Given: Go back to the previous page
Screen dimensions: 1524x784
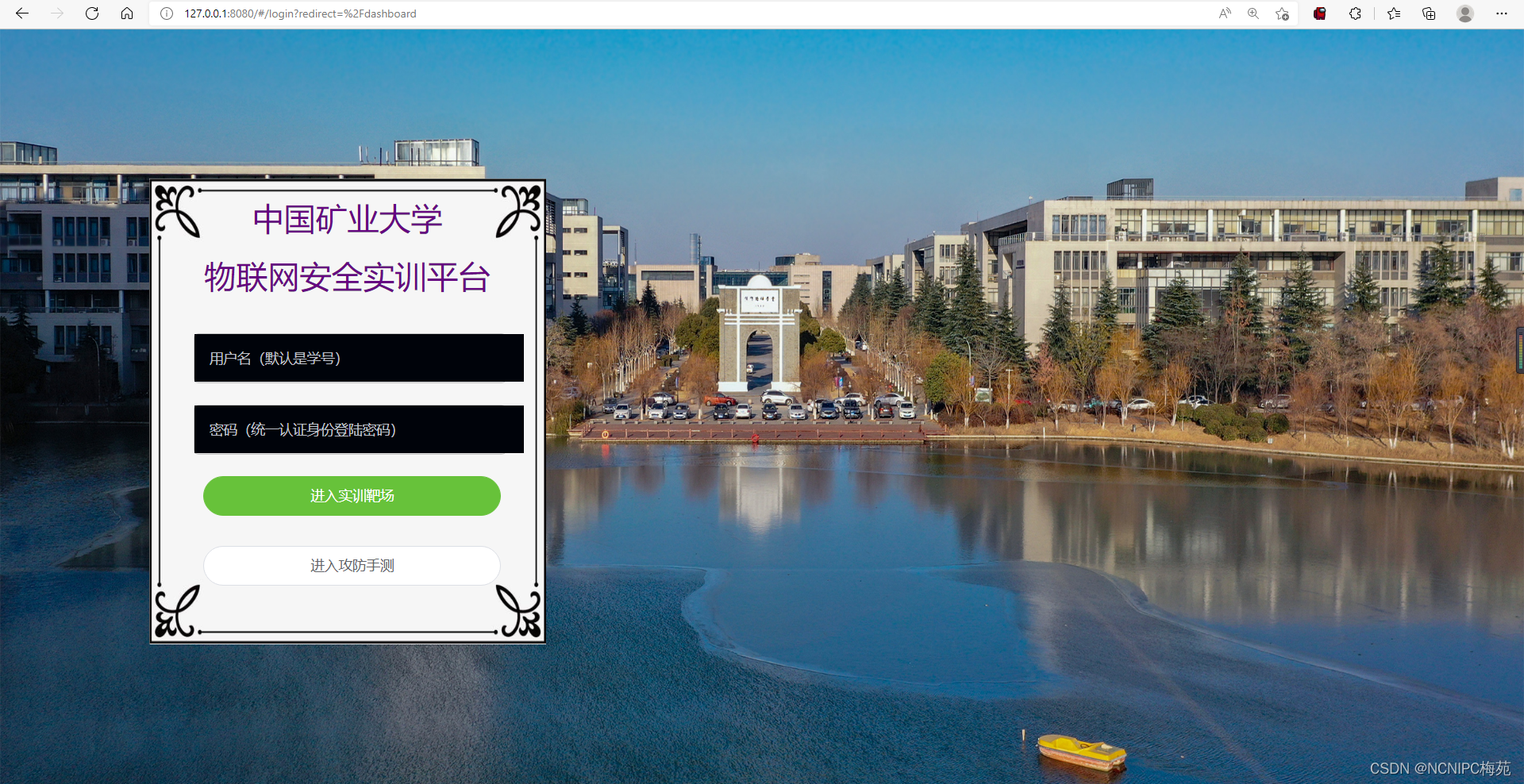Looking at the screenshot, I should (22, 13).
